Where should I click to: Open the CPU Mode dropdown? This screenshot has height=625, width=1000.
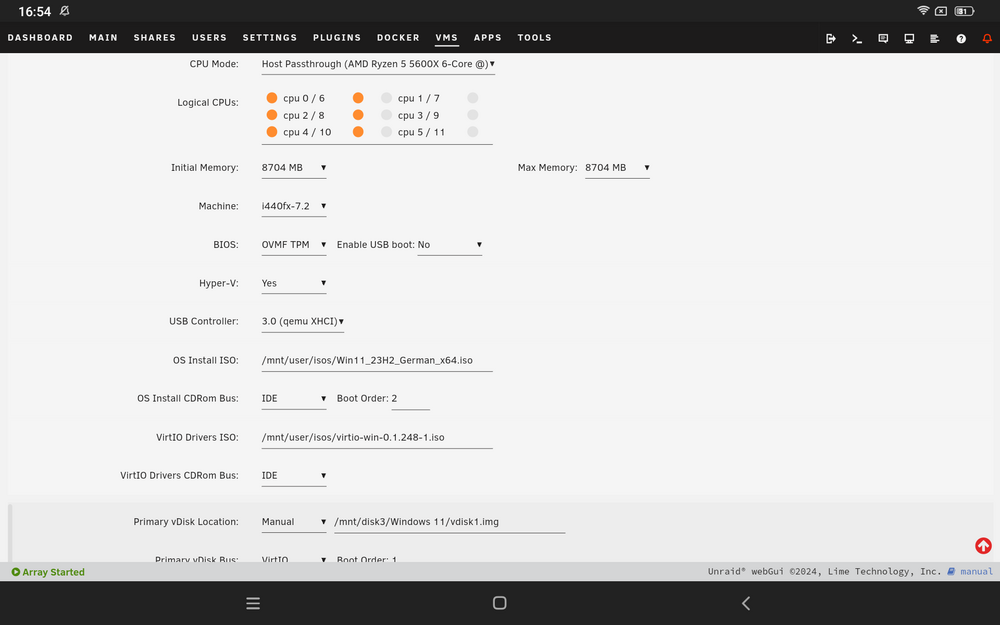click(x=378, y=64)
